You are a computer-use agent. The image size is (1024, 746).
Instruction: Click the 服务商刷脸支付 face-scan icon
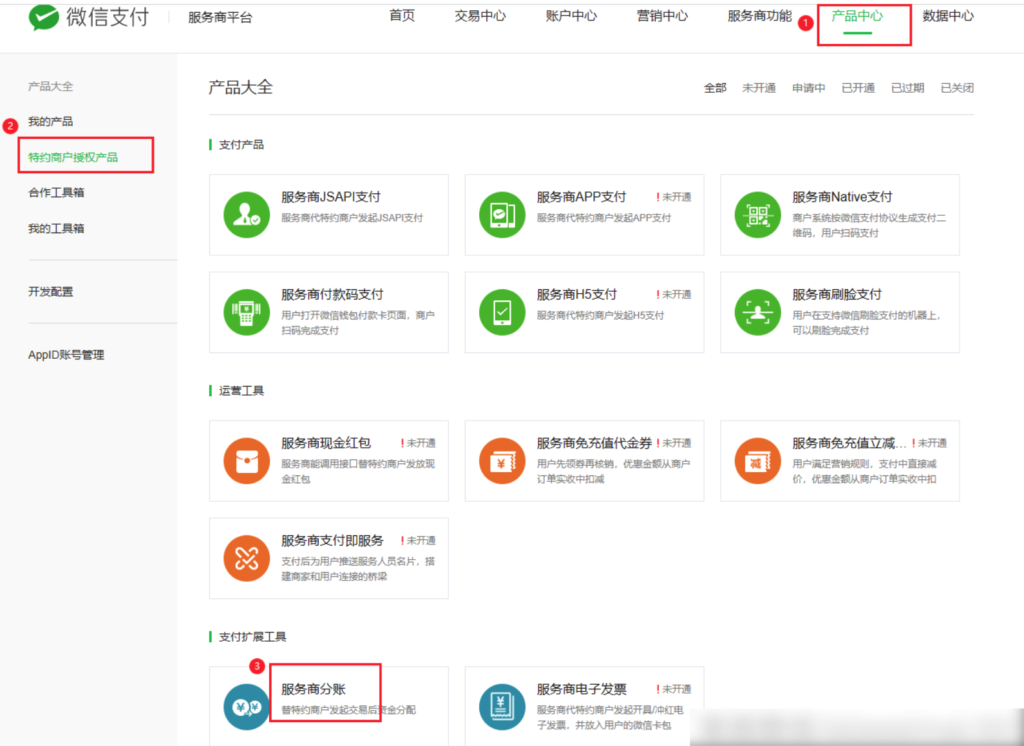coord(757,311)
